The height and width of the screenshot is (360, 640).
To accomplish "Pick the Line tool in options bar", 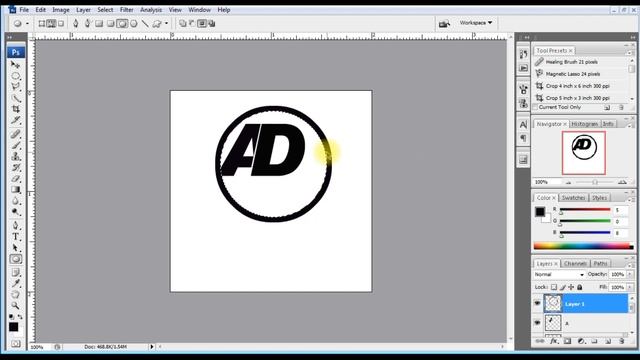I will click(x=145, y=24).
